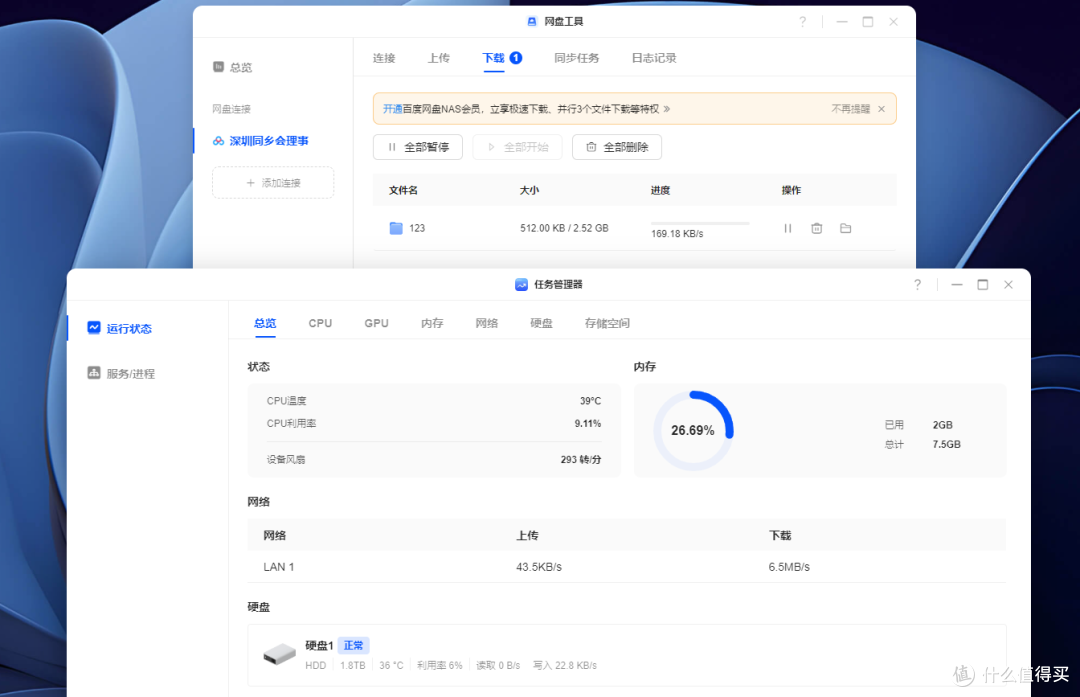The height and width of the screenshot is (697, 1080).
Task: Open download folder for task 123
Action: (x=845, y=228)
